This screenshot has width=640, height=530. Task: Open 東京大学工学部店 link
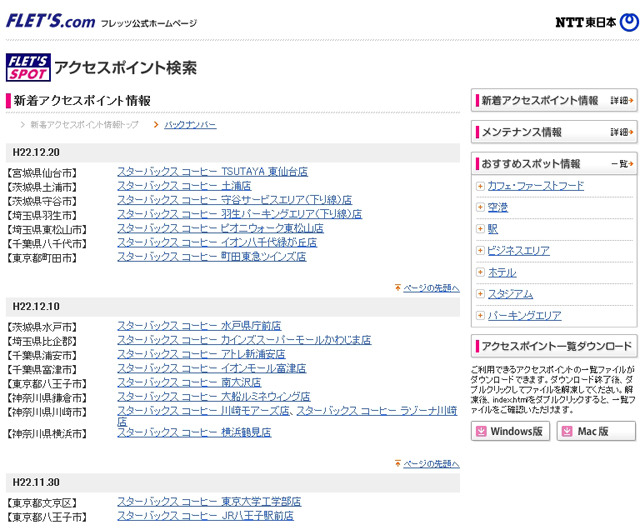pyautogui.click(x=209, y=501)
